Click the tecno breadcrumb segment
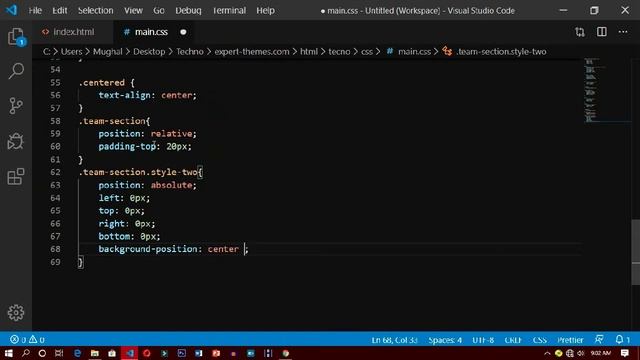Screen dimensions: 640x360 [339, 51]
